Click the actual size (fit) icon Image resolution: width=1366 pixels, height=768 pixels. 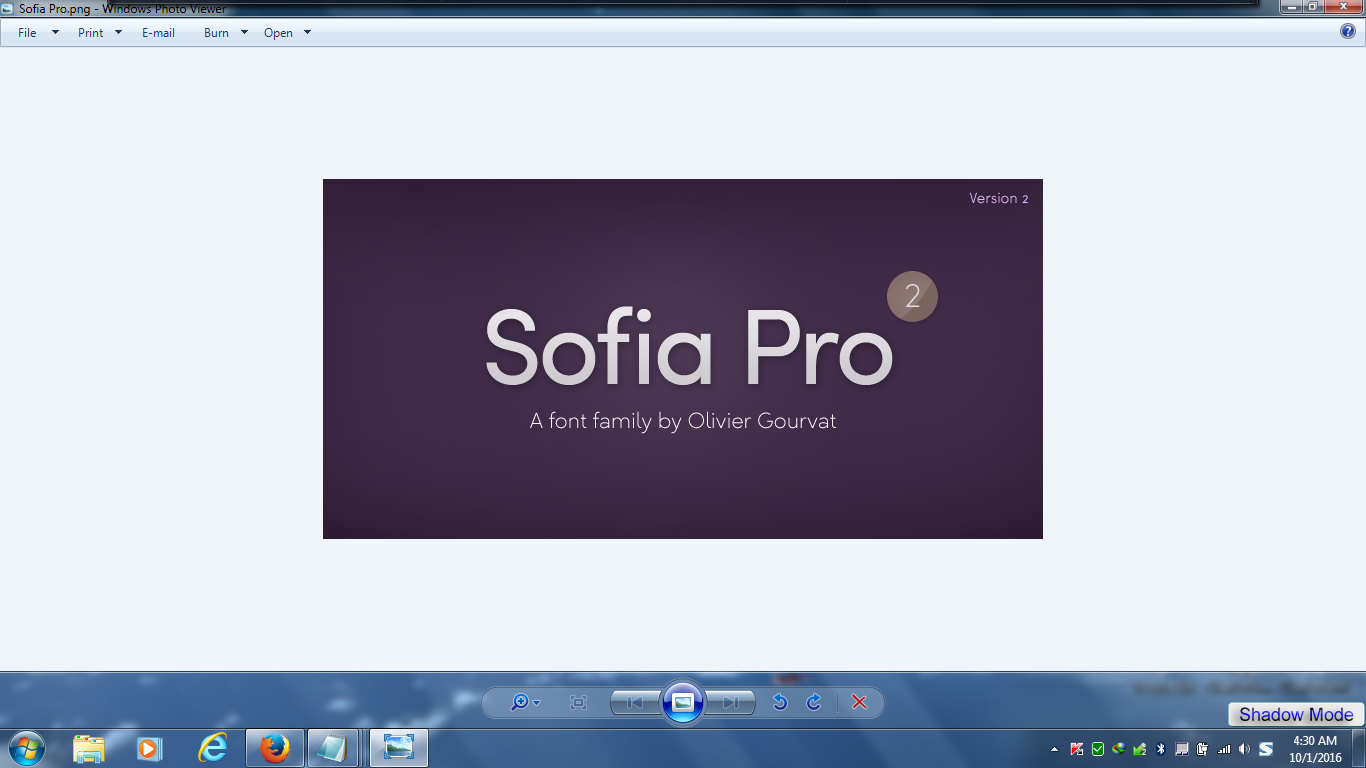(x=579, y=702)
